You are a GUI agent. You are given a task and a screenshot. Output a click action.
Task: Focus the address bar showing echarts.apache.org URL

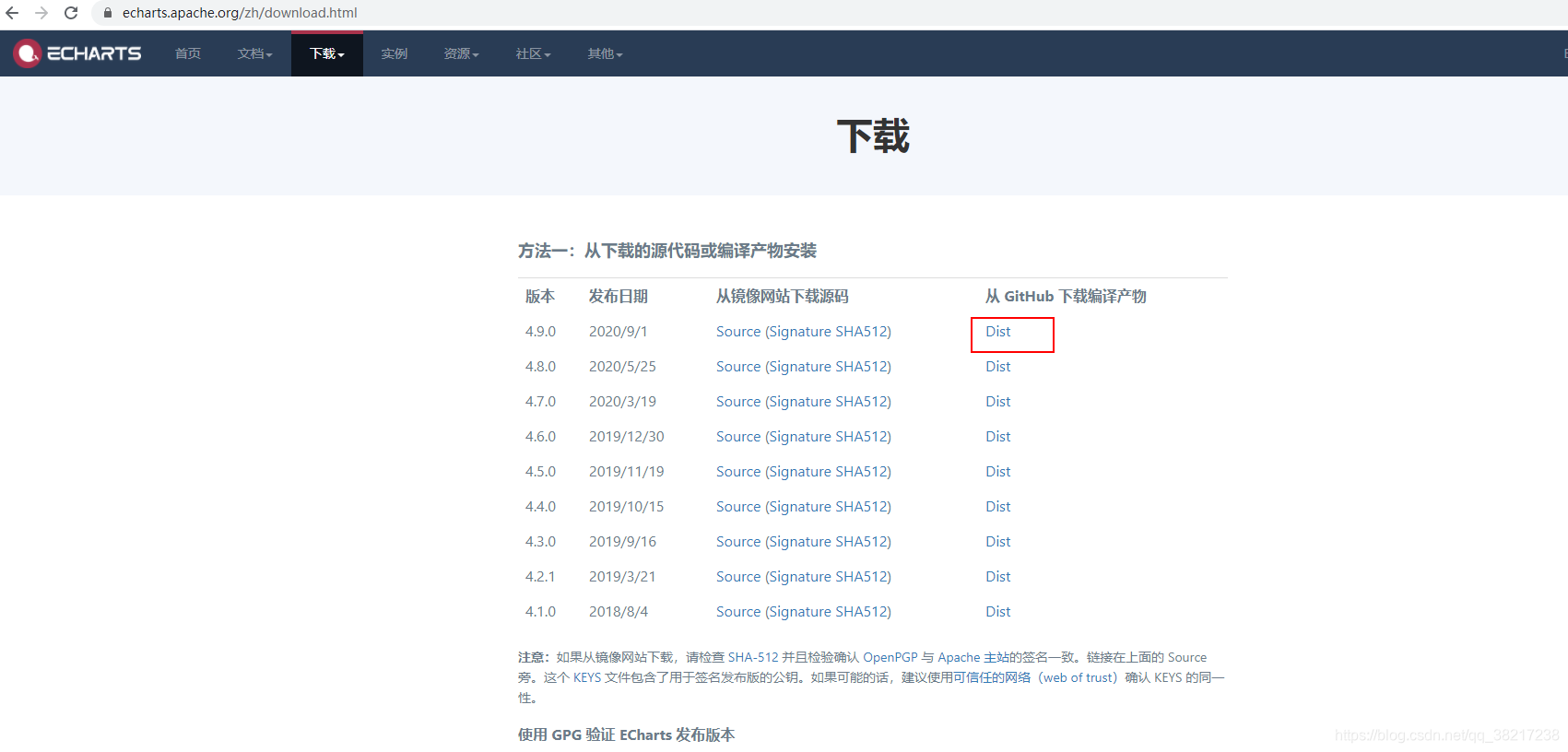pyautogui.click(x=240, y=13)
